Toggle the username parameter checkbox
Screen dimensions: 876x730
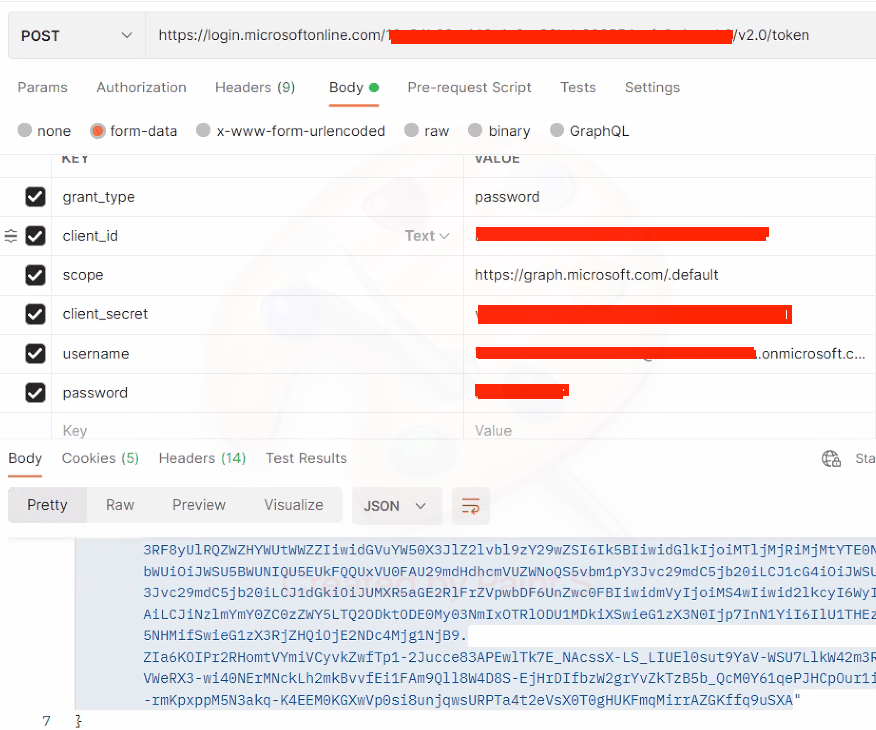tap(35, 354)
